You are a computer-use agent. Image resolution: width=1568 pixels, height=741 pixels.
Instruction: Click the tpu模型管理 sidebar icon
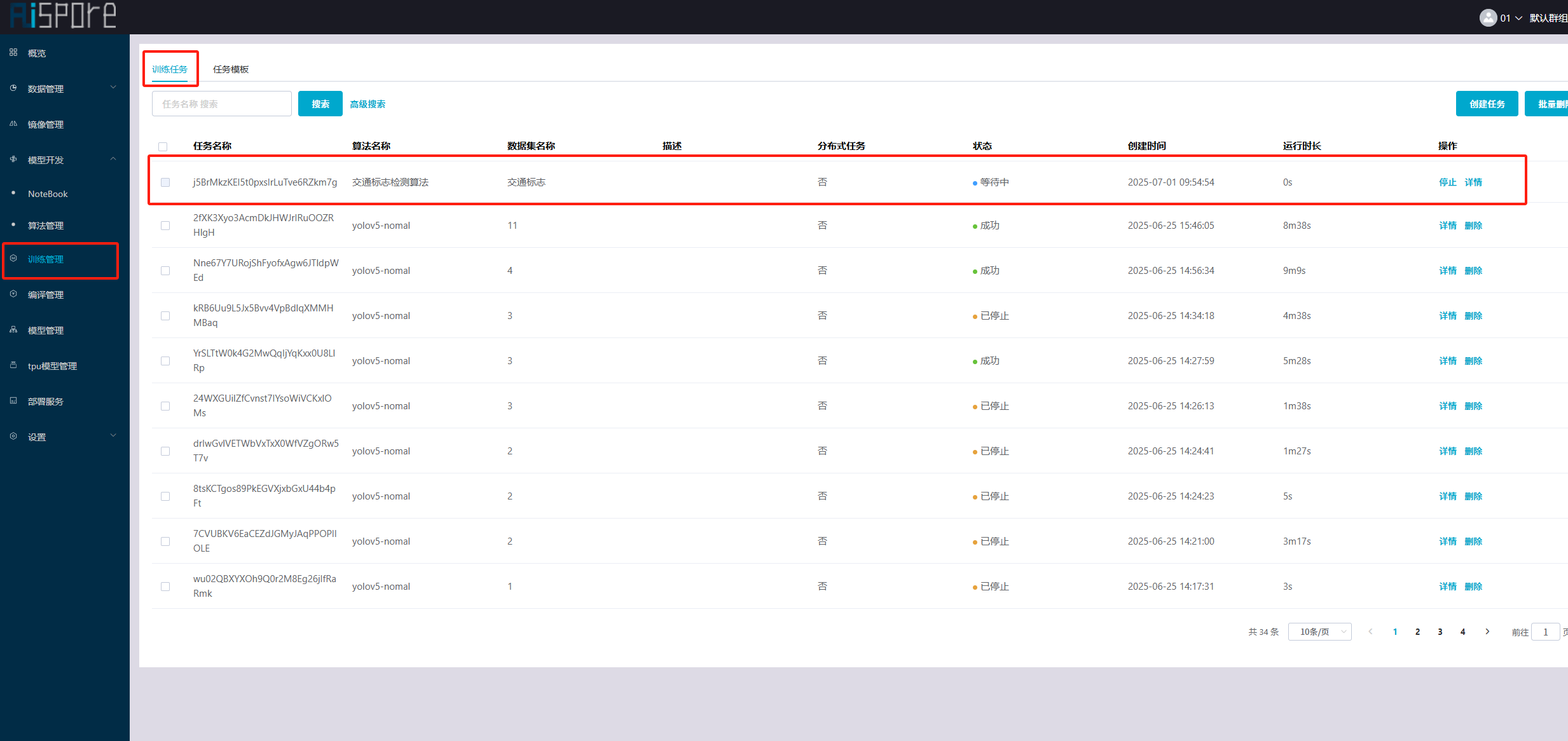[13, 365]
